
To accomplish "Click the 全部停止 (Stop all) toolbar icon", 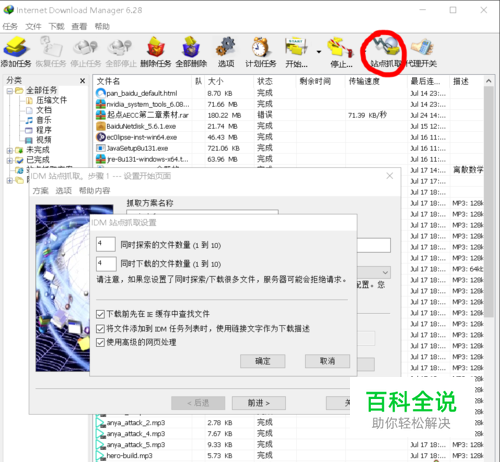I will pyautogui.click(x=121, y=52).
